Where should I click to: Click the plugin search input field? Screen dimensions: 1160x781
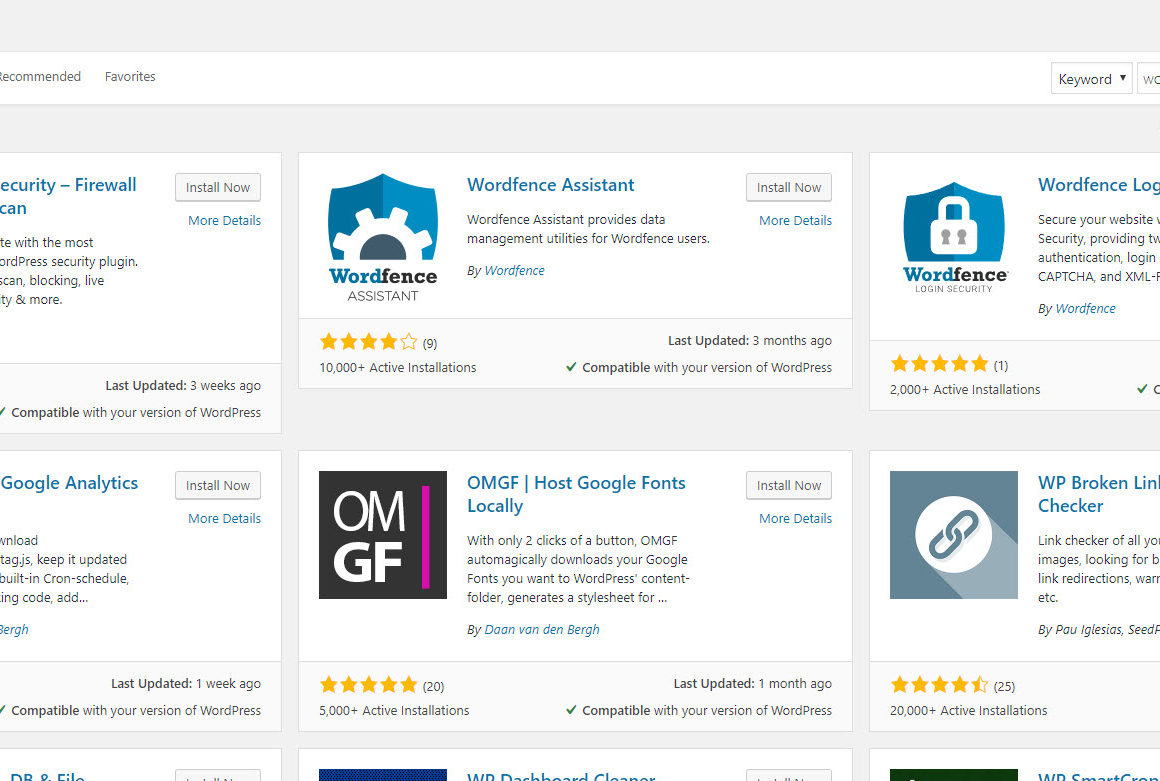[1149, 79]
